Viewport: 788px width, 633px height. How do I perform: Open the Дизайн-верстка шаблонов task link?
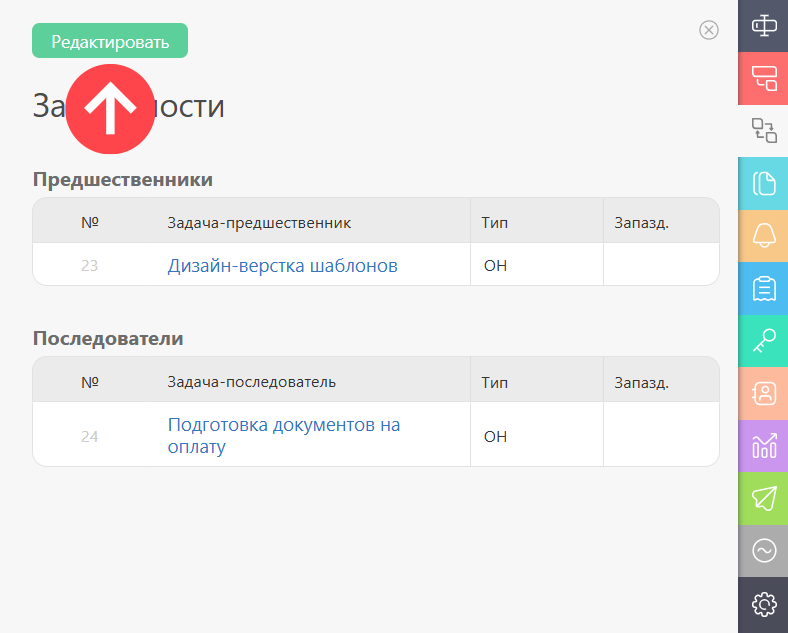pyautogui.click(x=282, y=265)
